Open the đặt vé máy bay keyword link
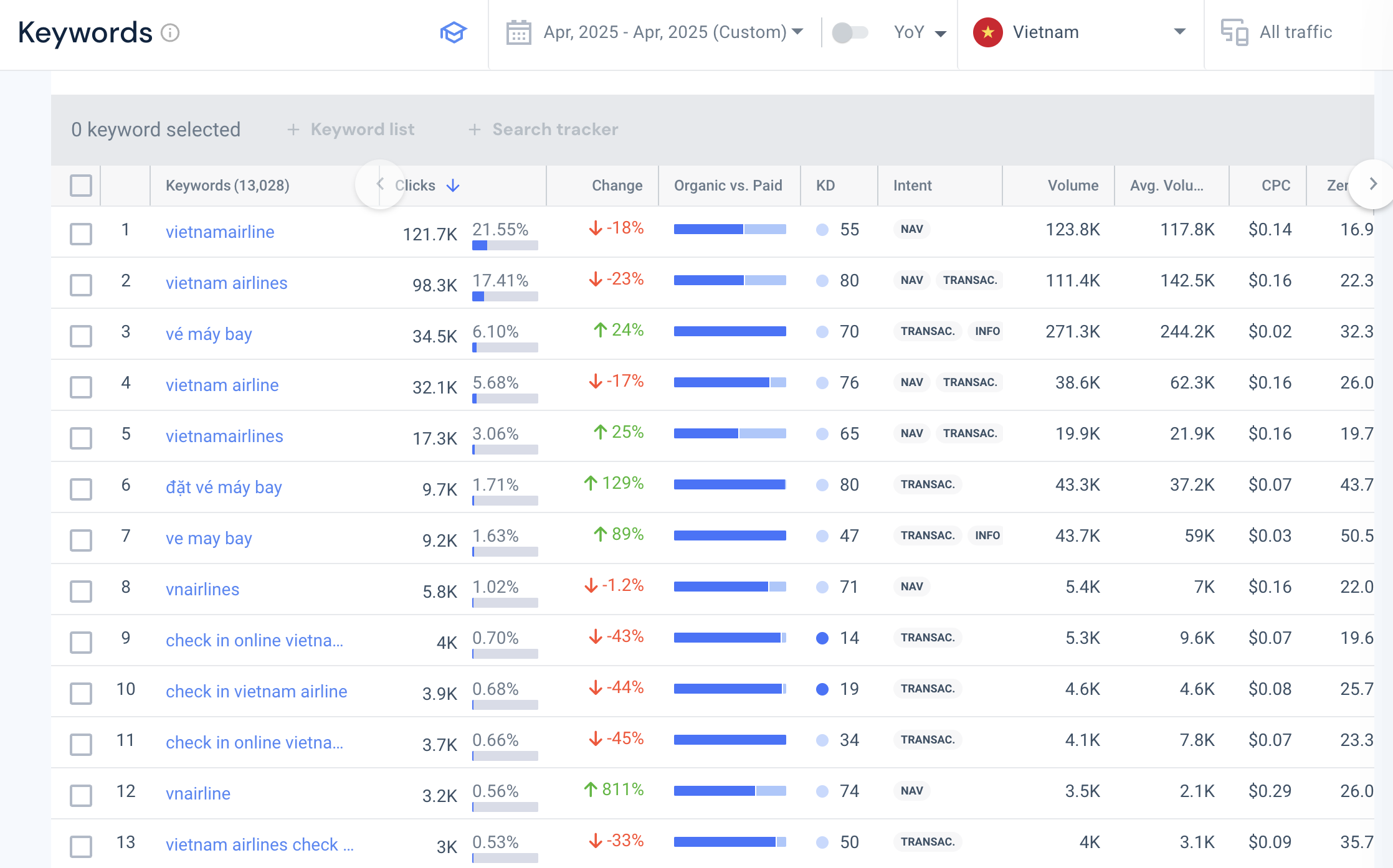Screen dimensions: 1393x868 [x=224, y=488]
